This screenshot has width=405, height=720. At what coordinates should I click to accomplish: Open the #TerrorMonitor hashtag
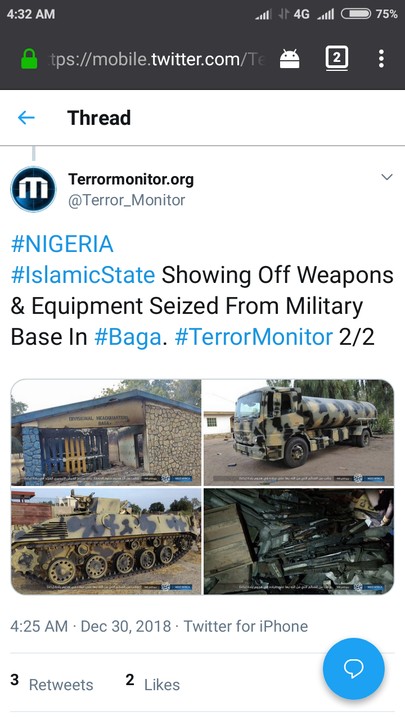coord(253,337)
